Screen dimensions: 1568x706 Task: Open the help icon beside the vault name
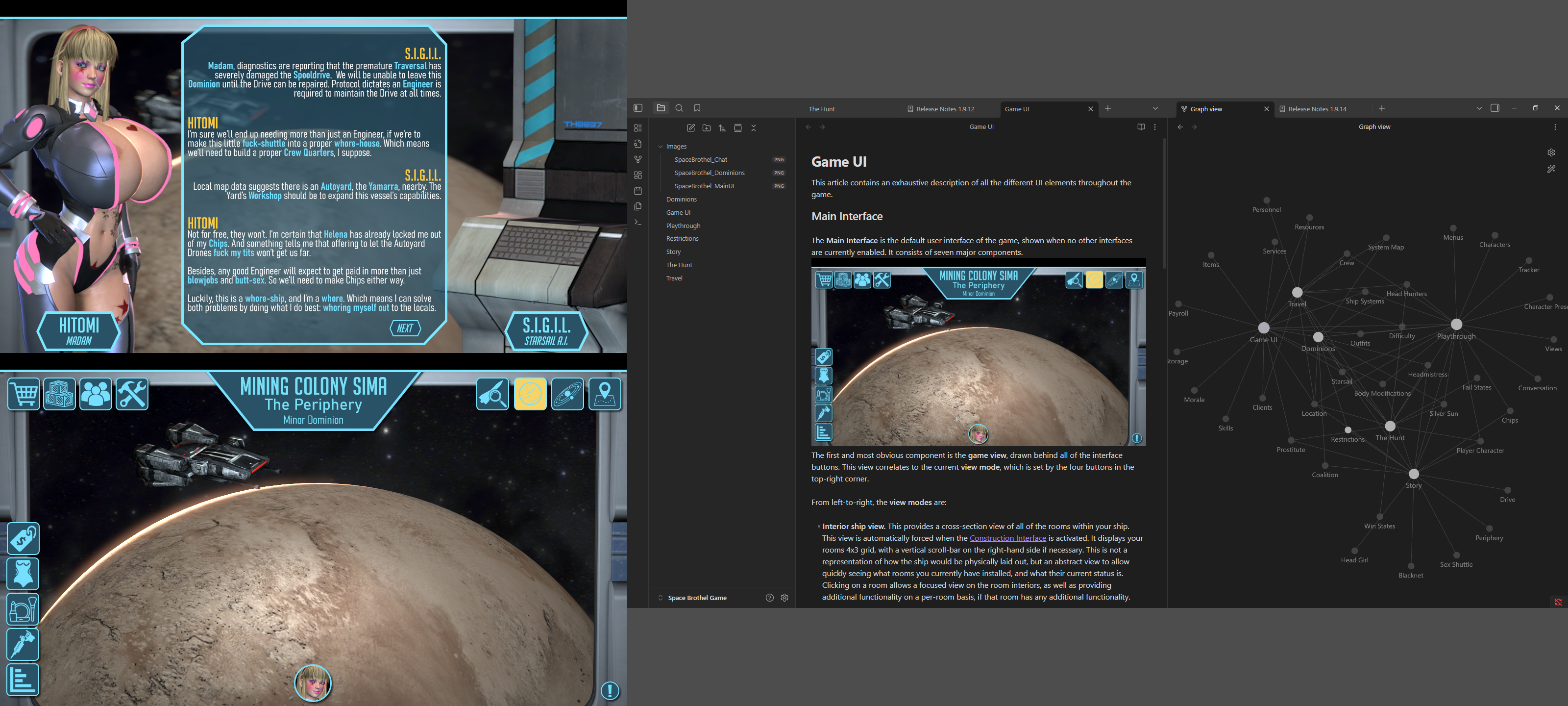(769, 598)
